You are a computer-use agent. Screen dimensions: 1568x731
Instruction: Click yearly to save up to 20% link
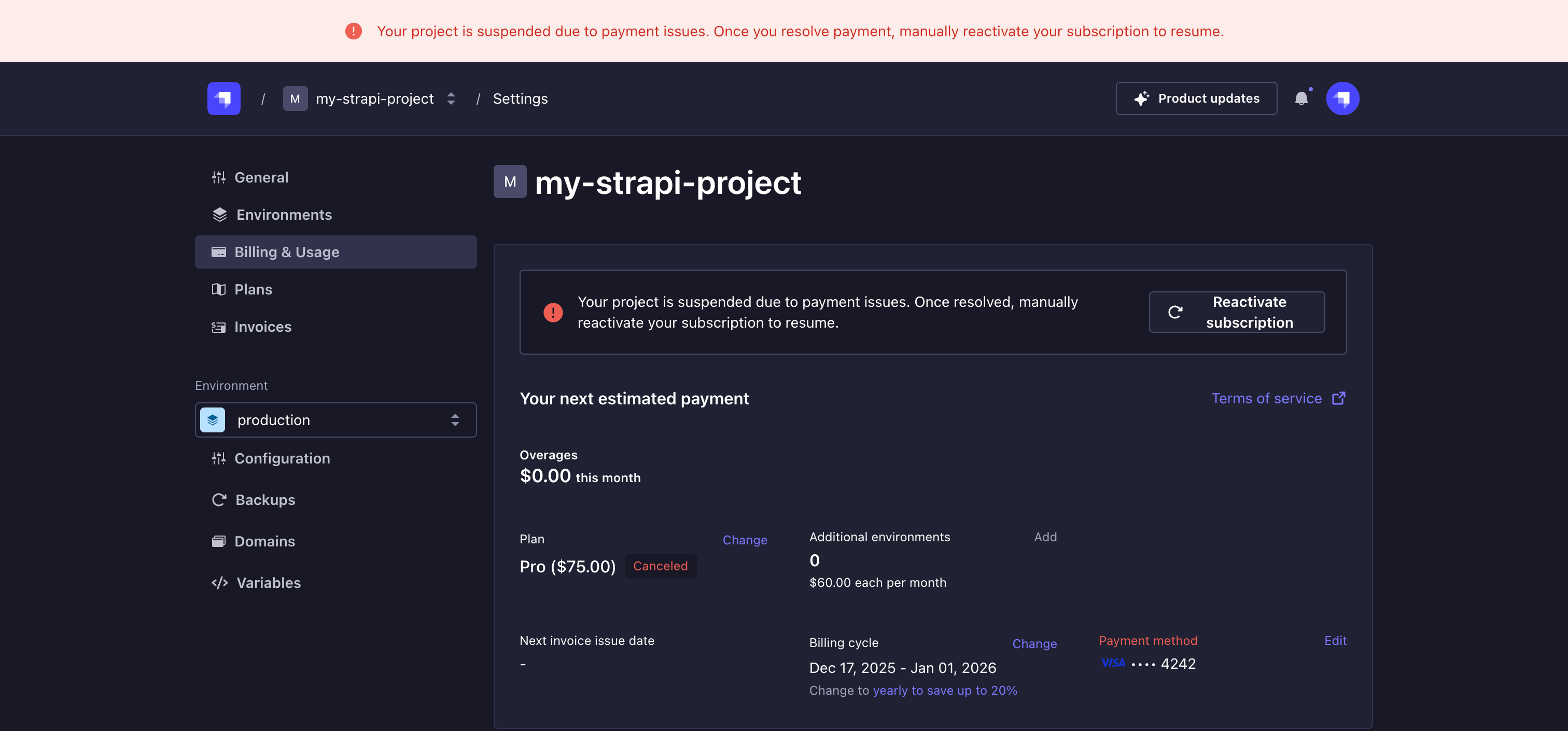(945, 690)
